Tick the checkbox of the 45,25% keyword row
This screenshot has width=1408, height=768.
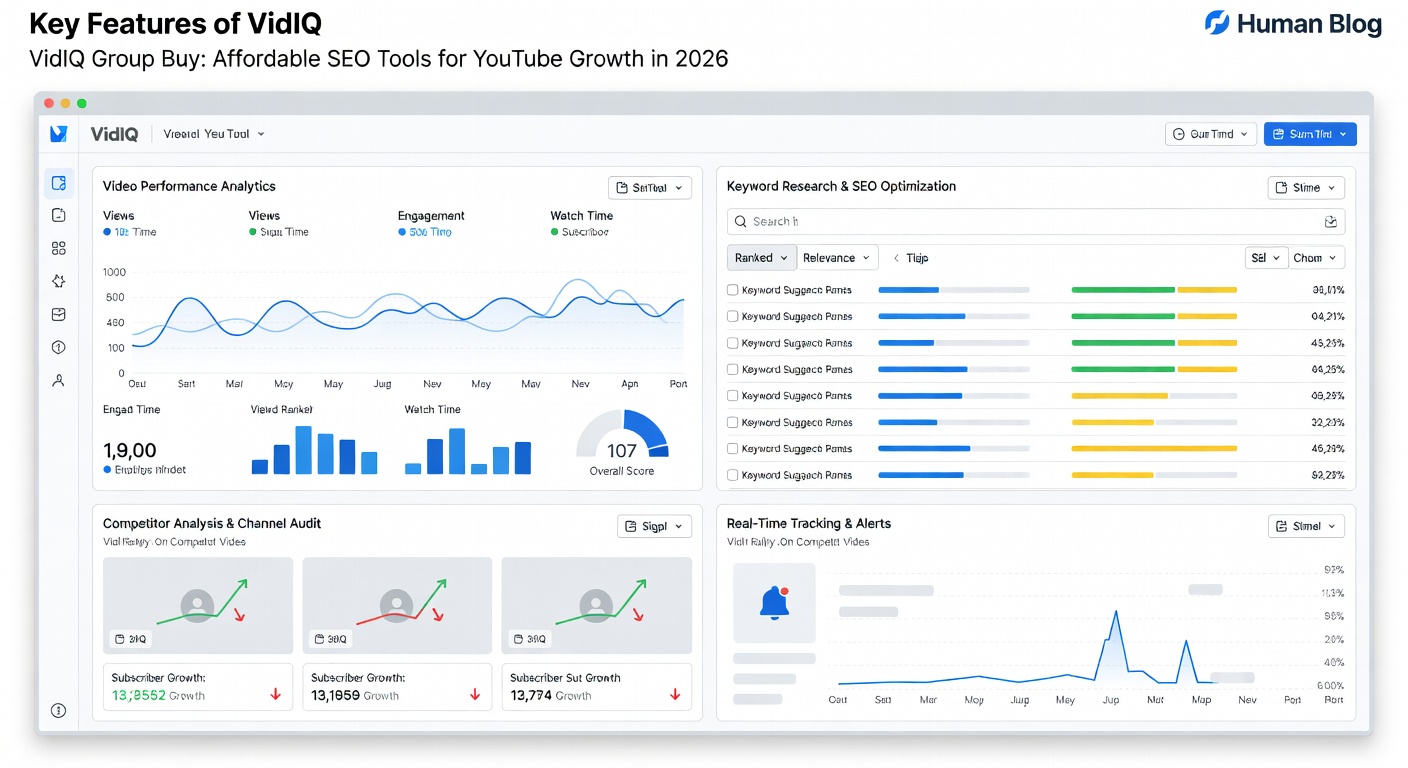pyautogui.click(x=733, y=343)
